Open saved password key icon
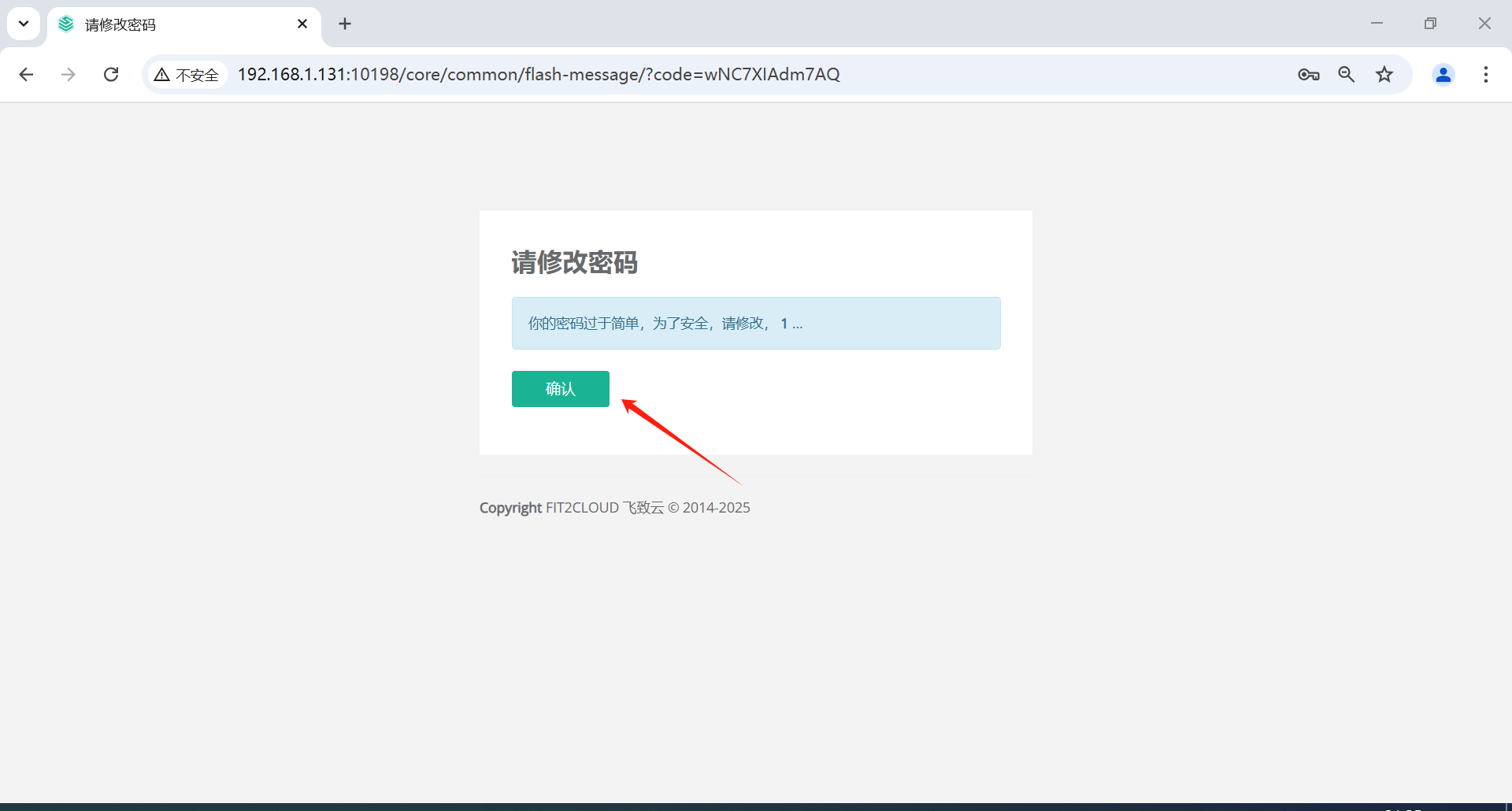Image resolution: width=1512 pixels, height=811 pixels. (1309, 74)
